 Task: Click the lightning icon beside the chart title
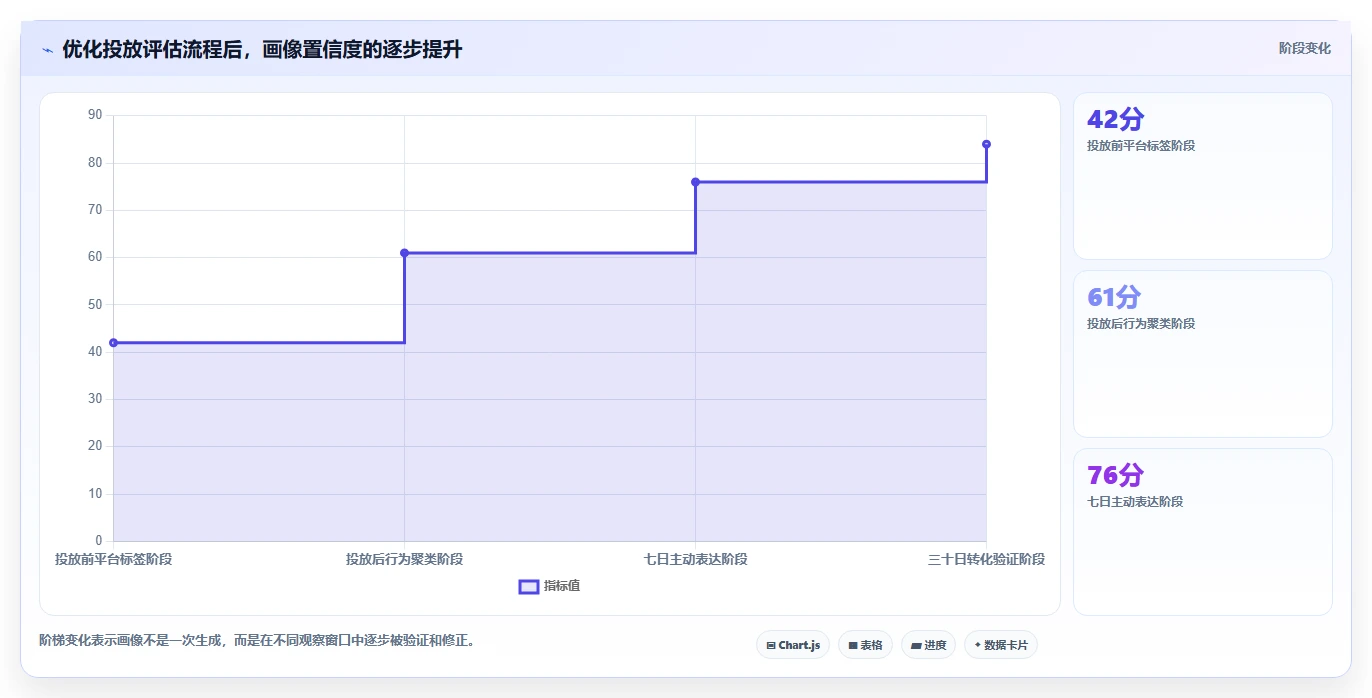point(47,50)
